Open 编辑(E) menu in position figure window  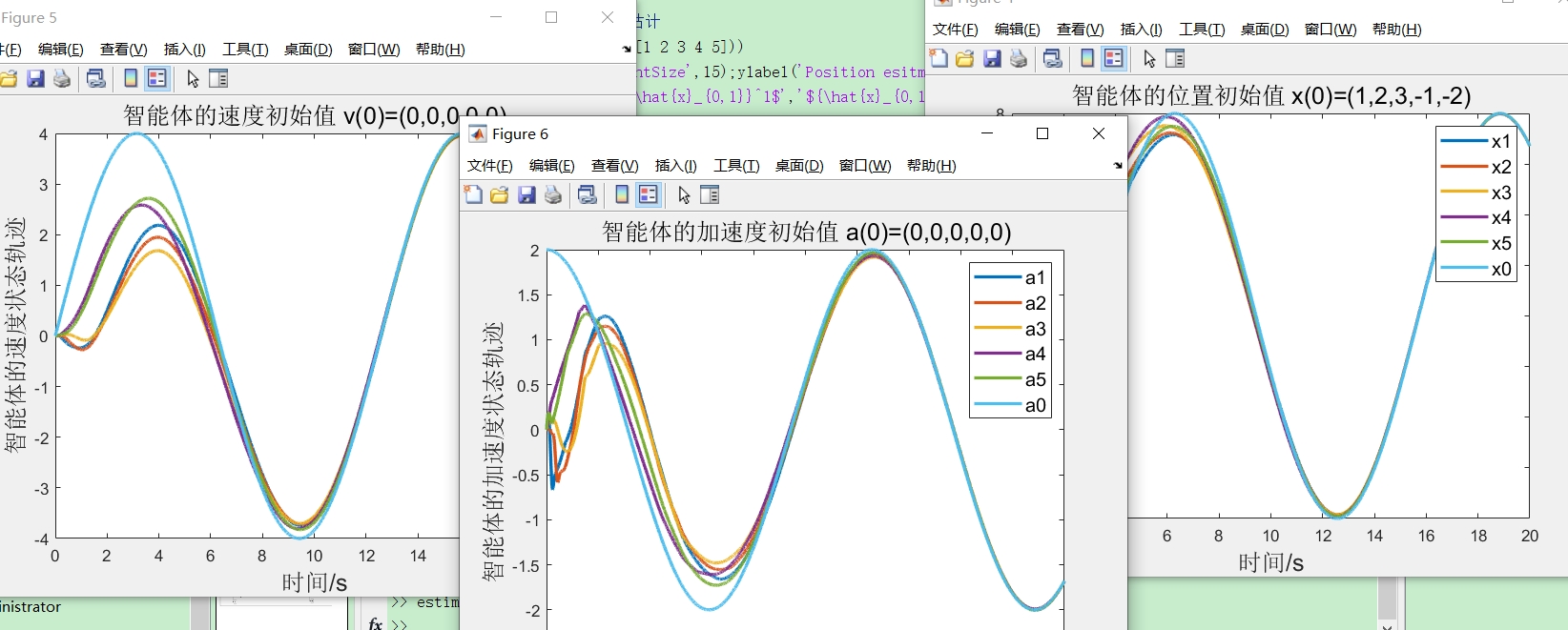click(x=1018, y=30)
